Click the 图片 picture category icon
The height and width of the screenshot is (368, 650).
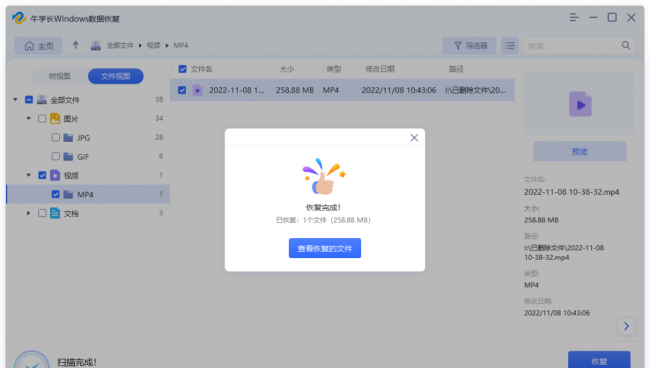point(55,119)
